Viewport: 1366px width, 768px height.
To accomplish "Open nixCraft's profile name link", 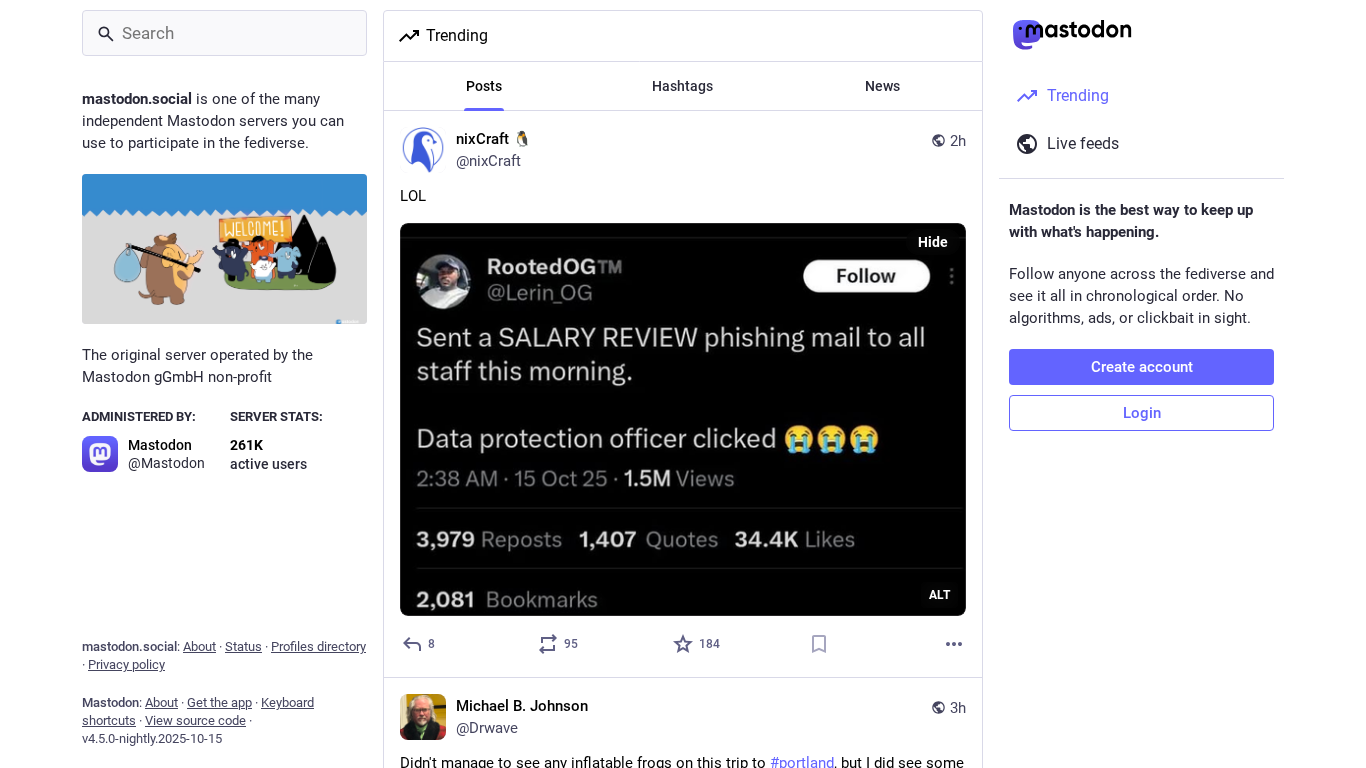I will click(x=492, y=139).
